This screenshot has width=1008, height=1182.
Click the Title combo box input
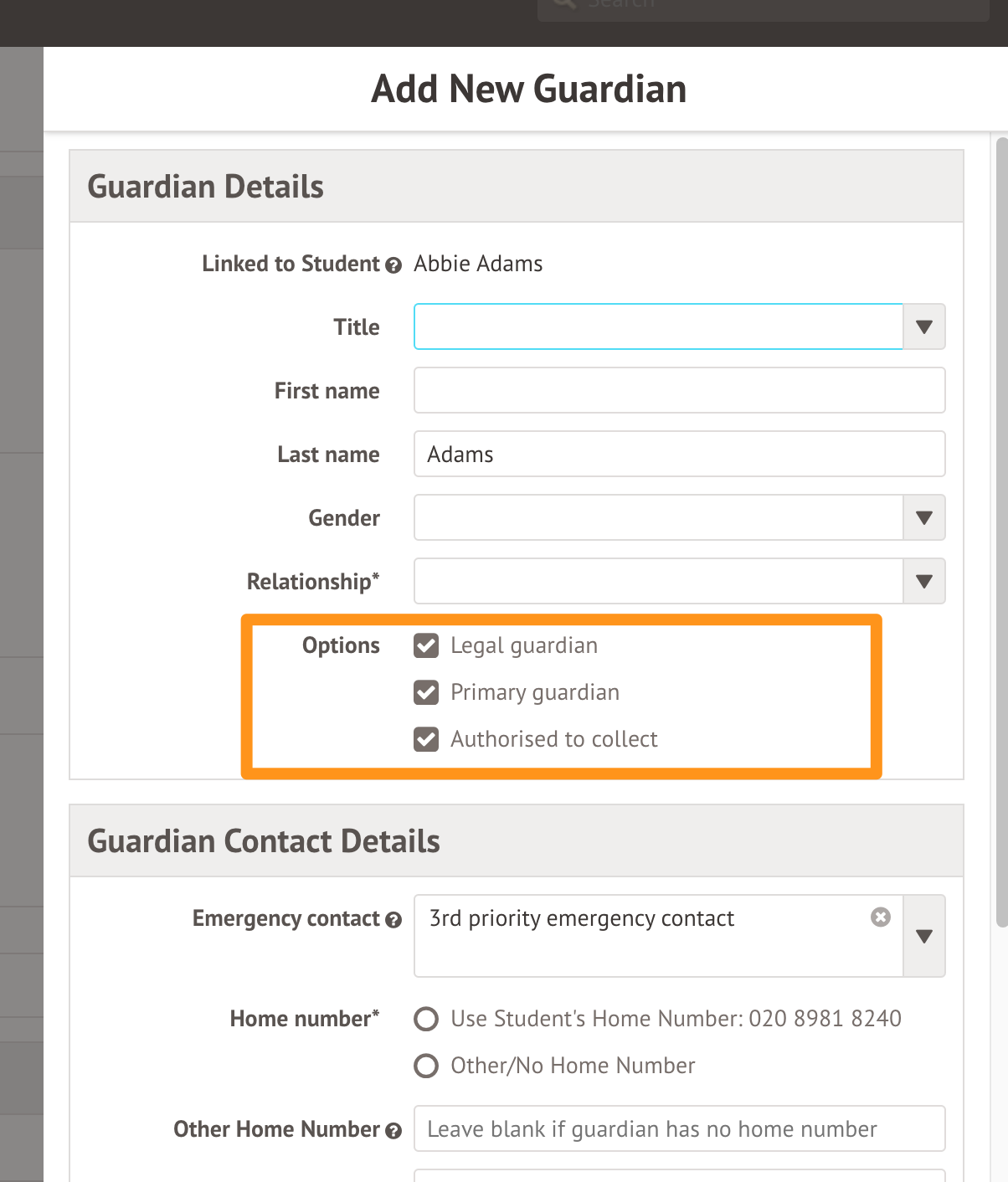658,326
